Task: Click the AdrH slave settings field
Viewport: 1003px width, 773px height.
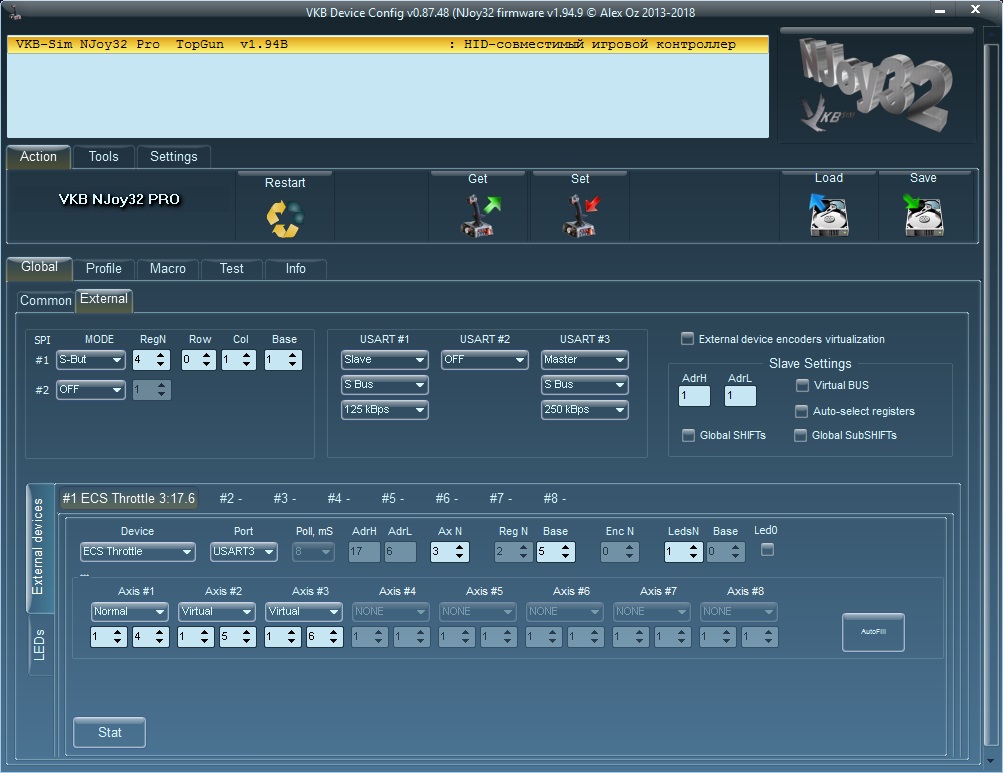Action: [693, 396]
